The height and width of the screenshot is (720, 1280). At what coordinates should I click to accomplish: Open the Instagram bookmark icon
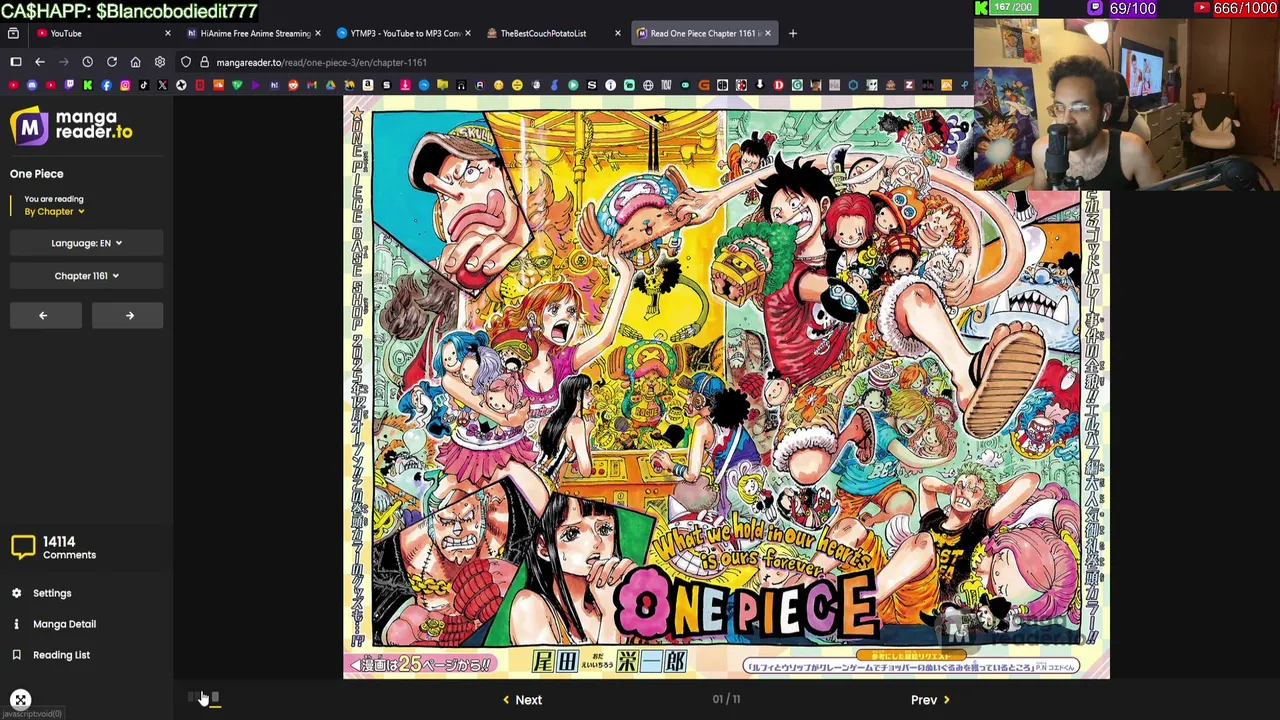125,85
